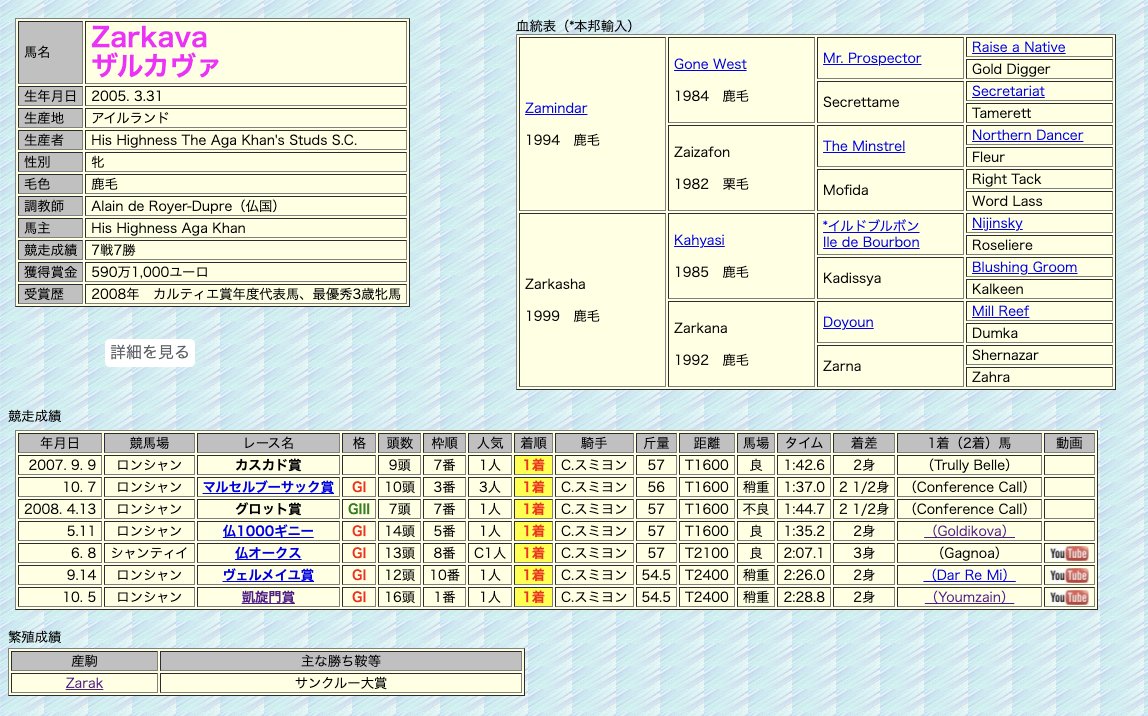Click the owner name His Highness Aga Khan
Screen dimensions: 1148x716
[x=168, y=228]
